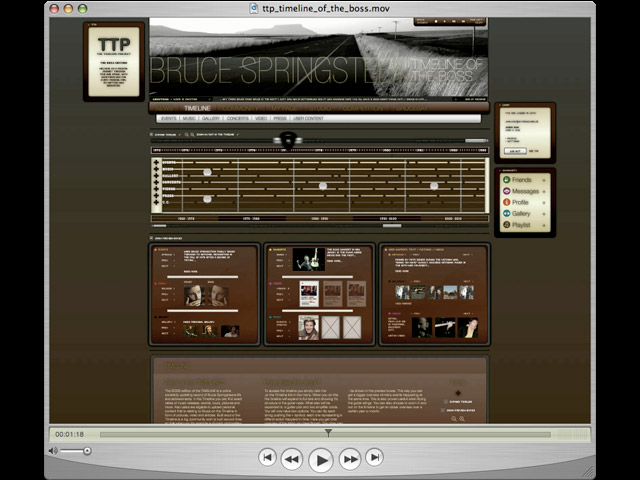This screenshot has height=480, width=640.
Task: Click the zoom-in magnifier in help section
Action: [x=462, y=419]
